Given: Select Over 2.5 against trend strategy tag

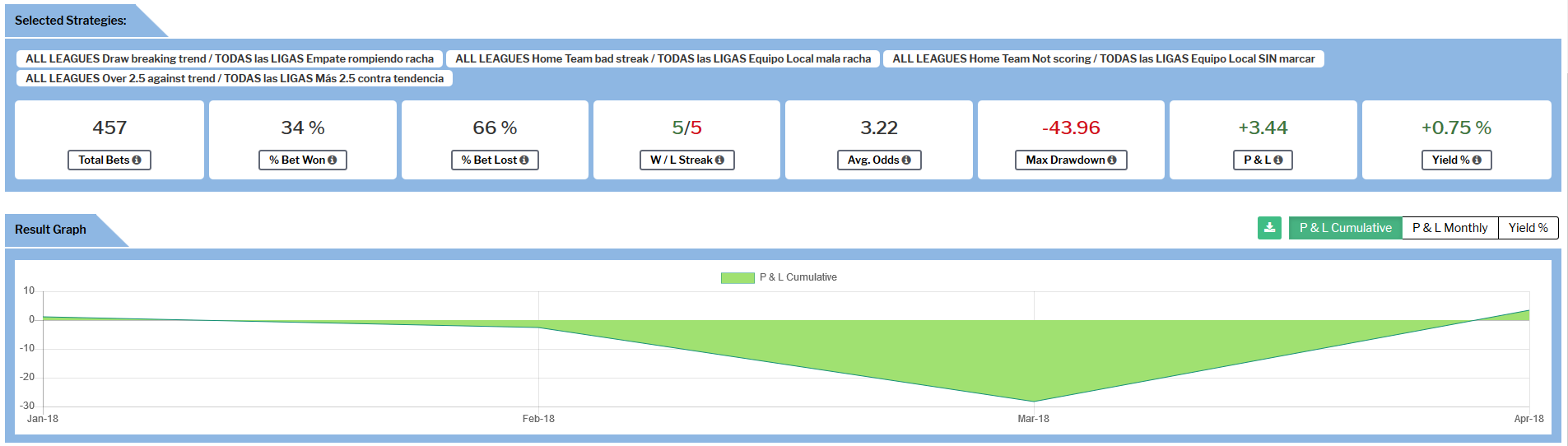Looking at the screenshot, I should (x=235, y=78).
